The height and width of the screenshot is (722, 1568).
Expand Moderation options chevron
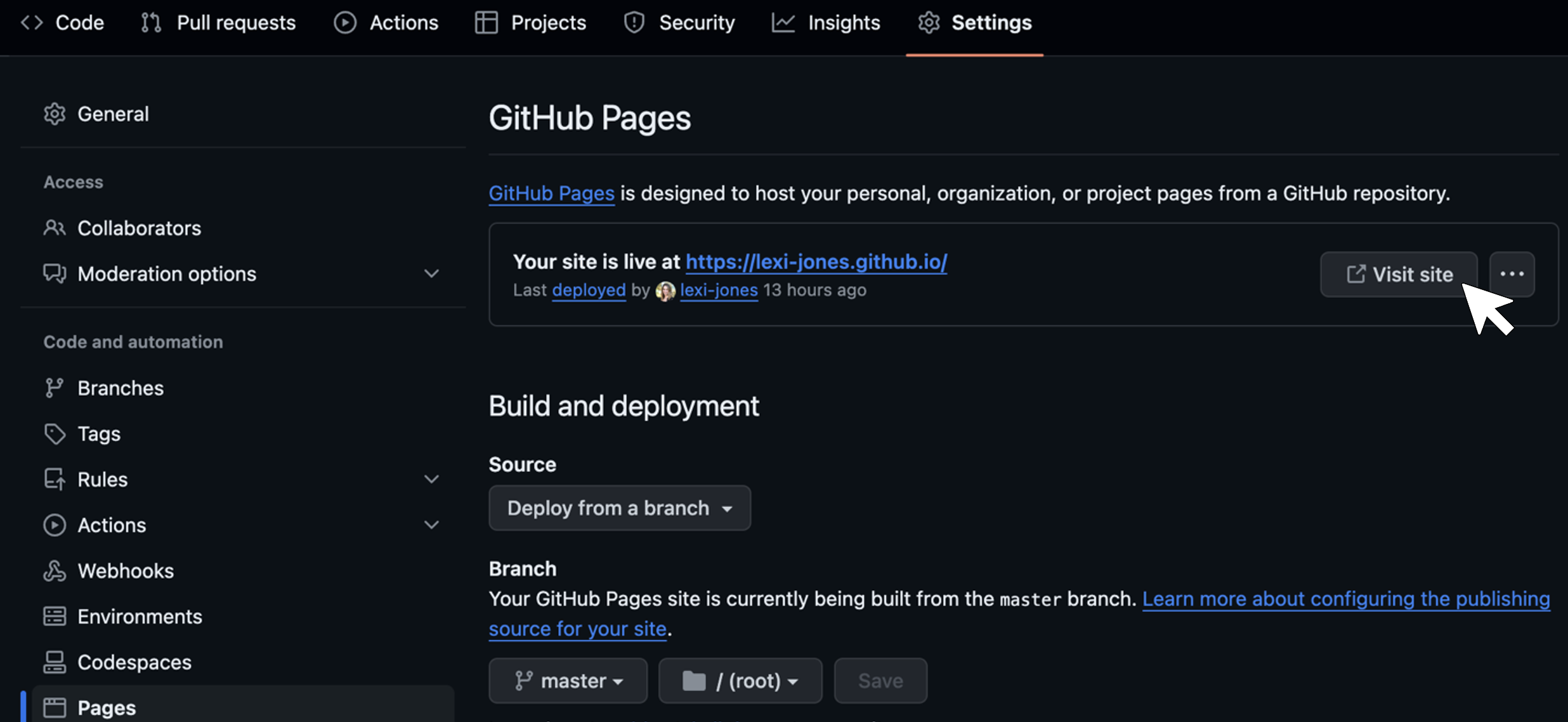pos(431,273)
